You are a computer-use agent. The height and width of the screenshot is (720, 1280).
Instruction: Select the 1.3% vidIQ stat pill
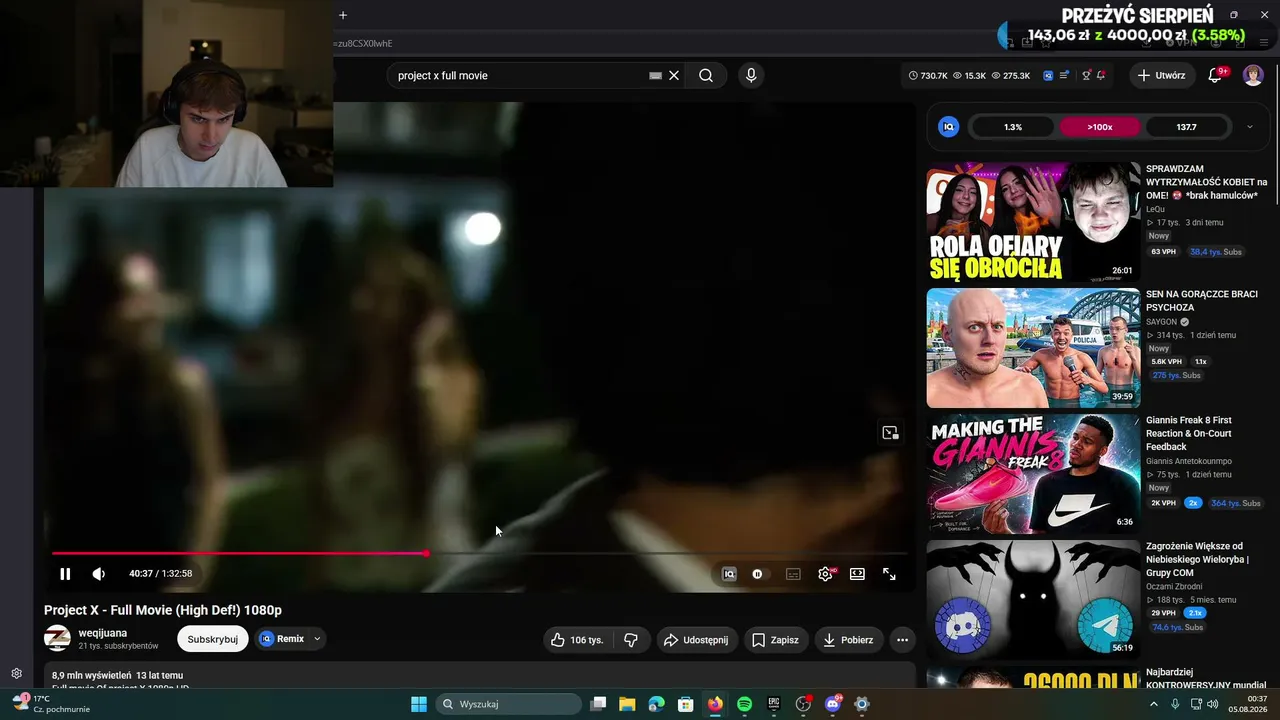1012,127
